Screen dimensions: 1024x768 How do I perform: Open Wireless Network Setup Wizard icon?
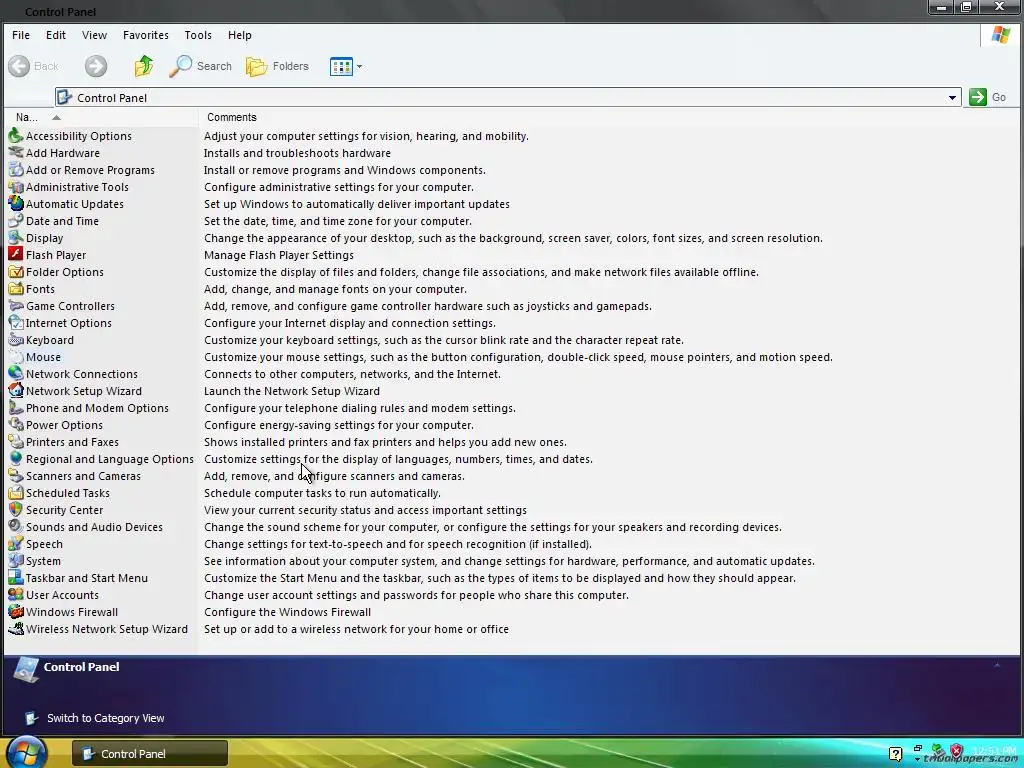tap(16, 628)
